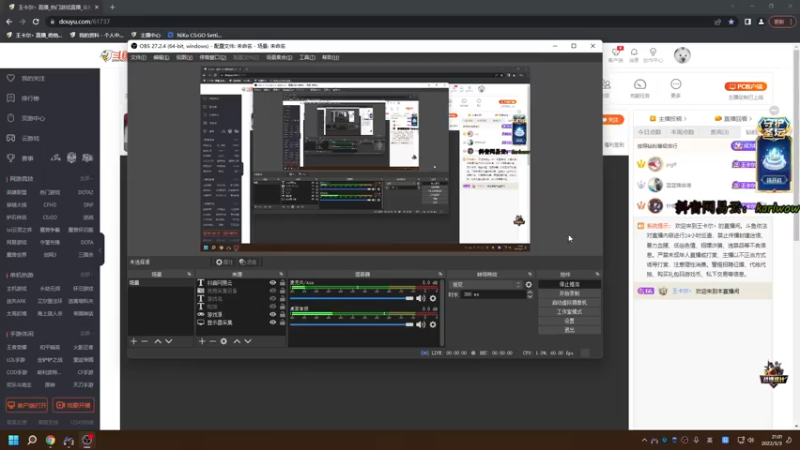The width and height of the screenshot is (800, 450).
Task: Expand 主播投稿 chevron link
Action: click(x=668, y=118)
